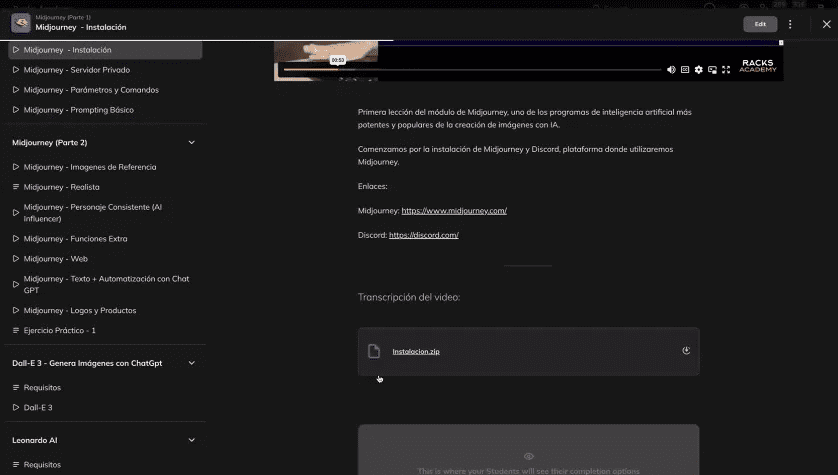Click the Edit button

[760, 24]
